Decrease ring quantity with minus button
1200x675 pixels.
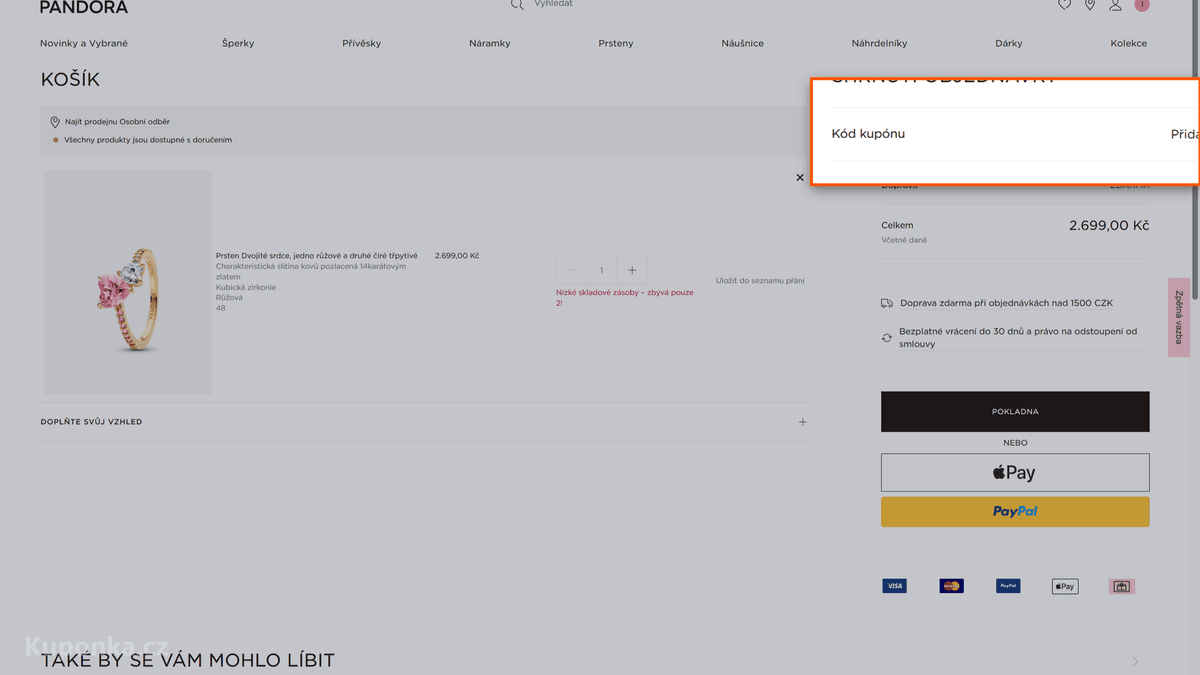(x=571, y=270)
